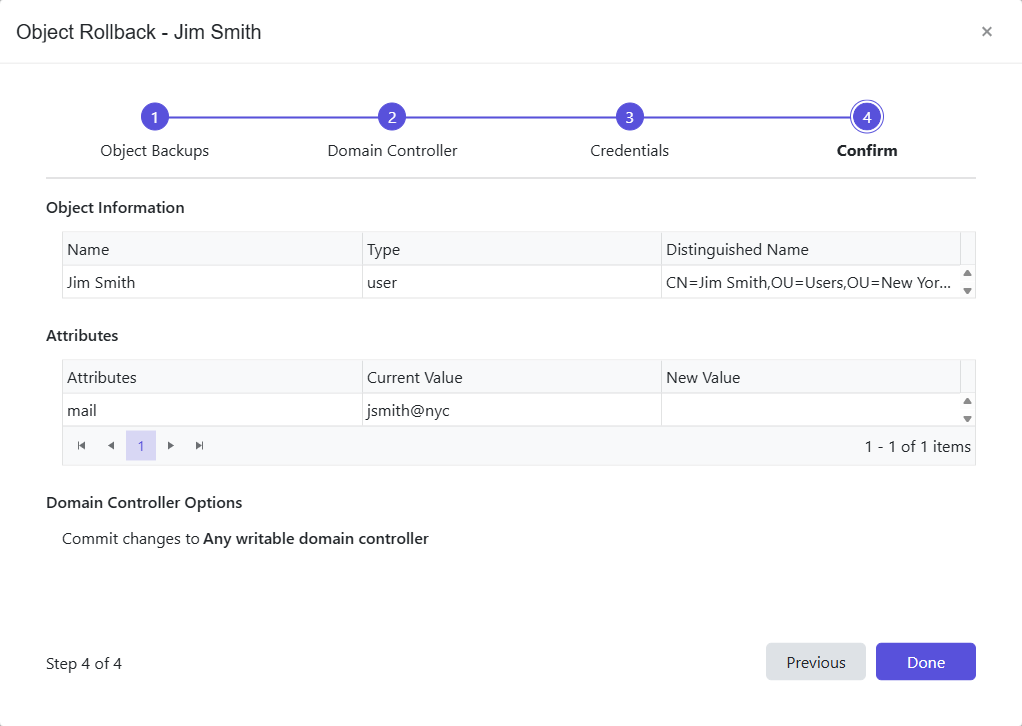Select step 1 Object Backups
The width and height of the screenshot is (1022, 726).
click(x=155, y=116)
